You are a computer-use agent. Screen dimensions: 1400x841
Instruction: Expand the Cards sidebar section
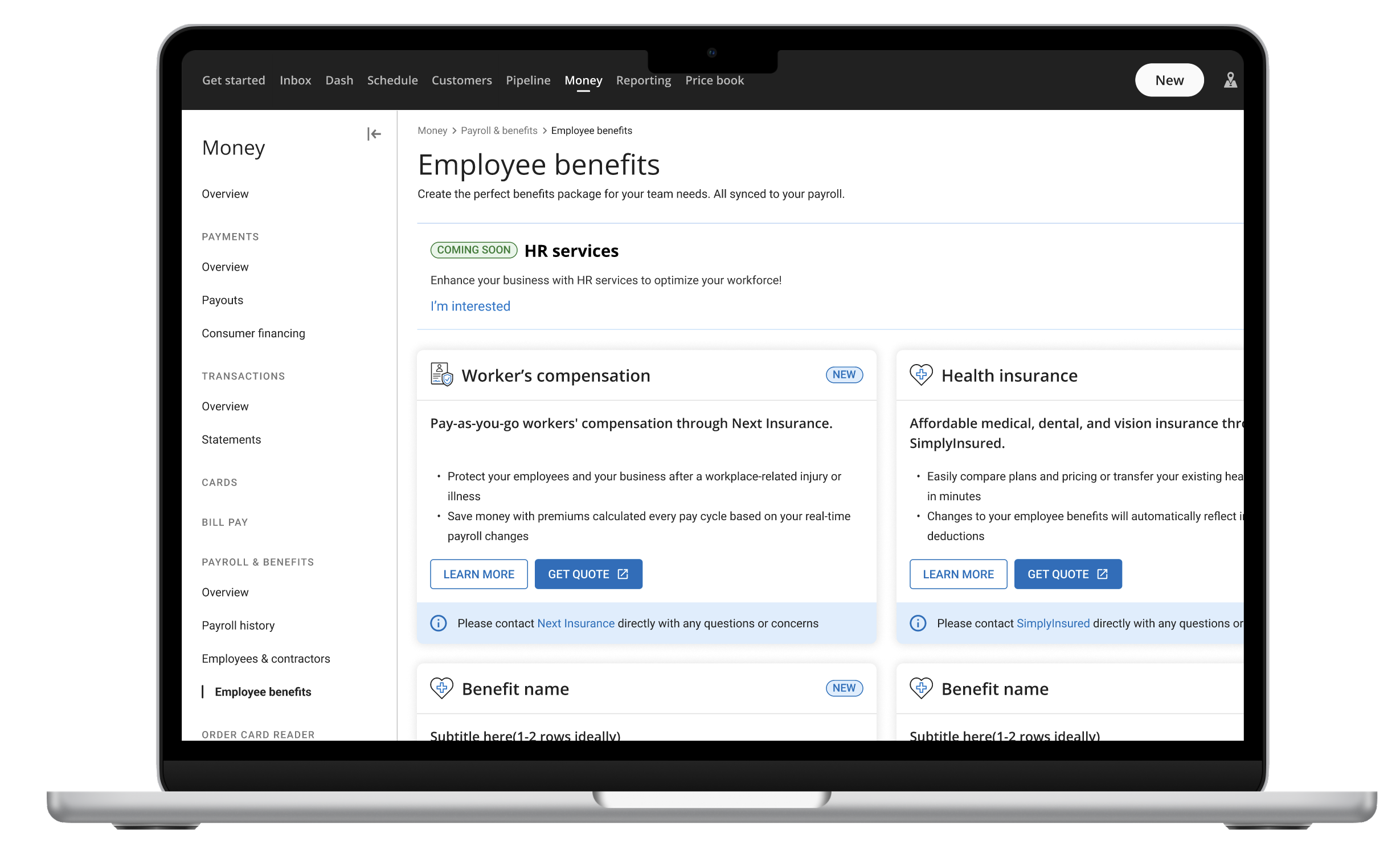(219, 483)
